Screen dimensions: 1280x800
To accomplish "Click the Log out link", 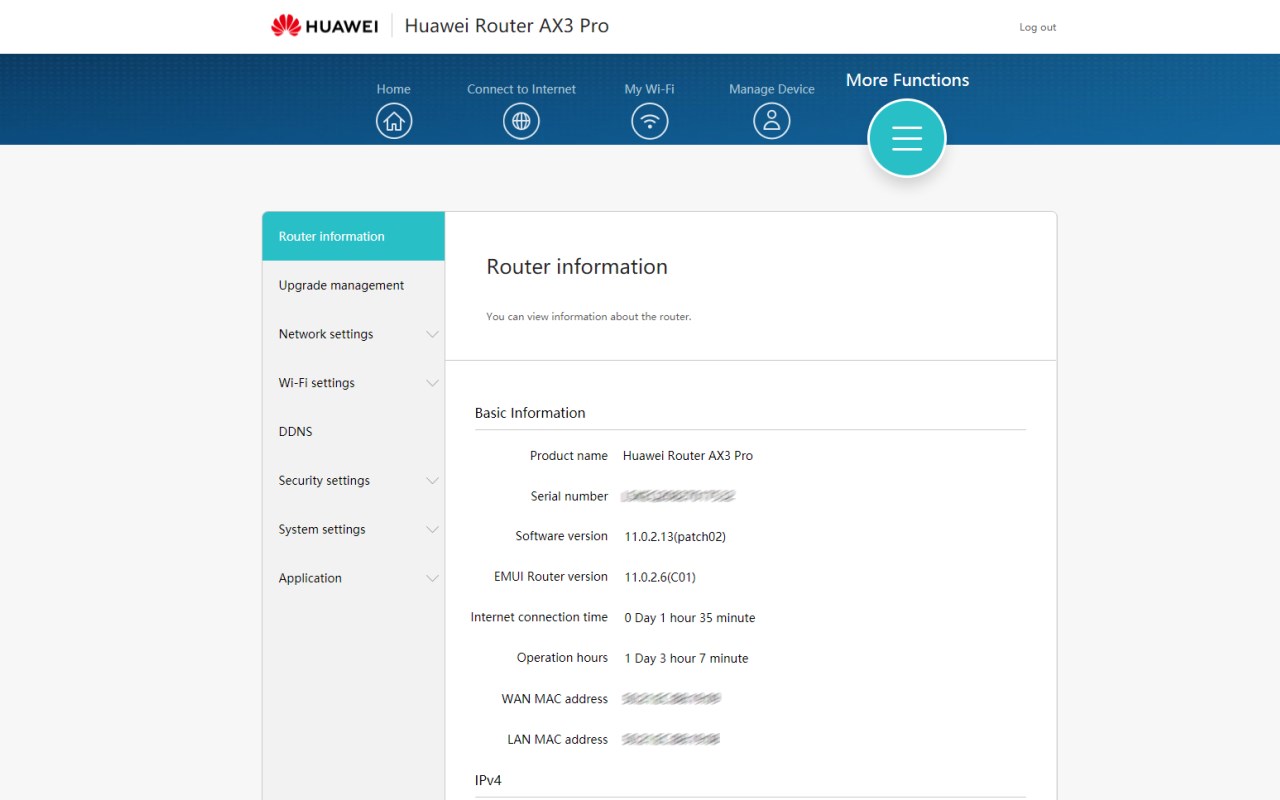I will click(1038, 27).
